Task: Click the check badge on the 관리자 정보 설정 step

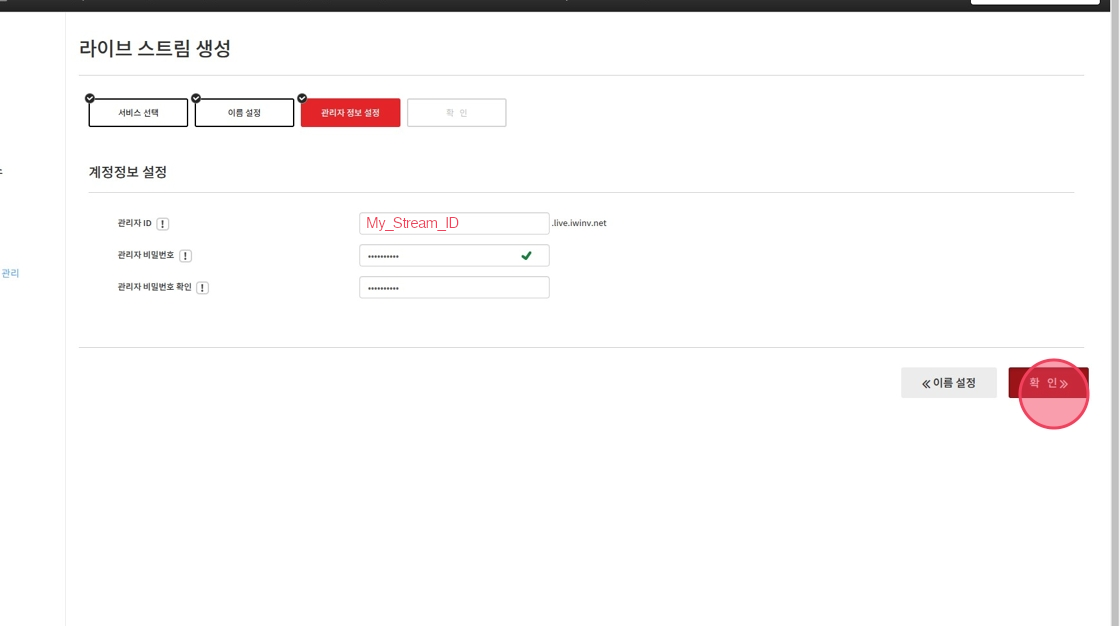Action: tap(302, 98)
